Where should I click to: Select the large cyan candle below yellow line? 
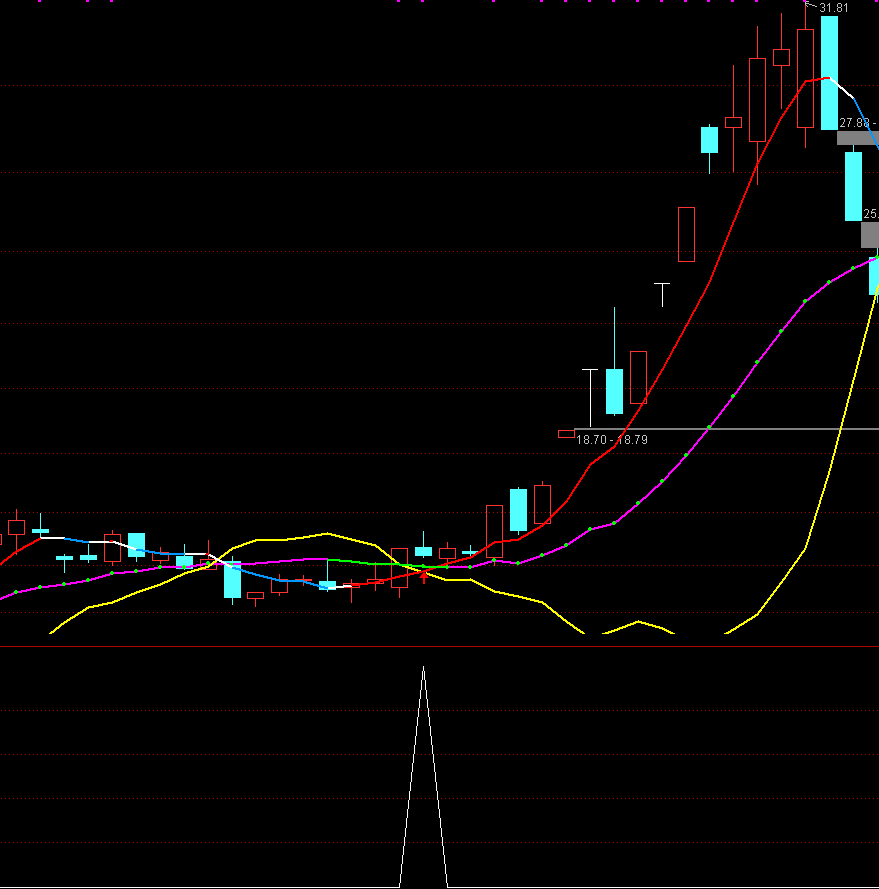232,581
